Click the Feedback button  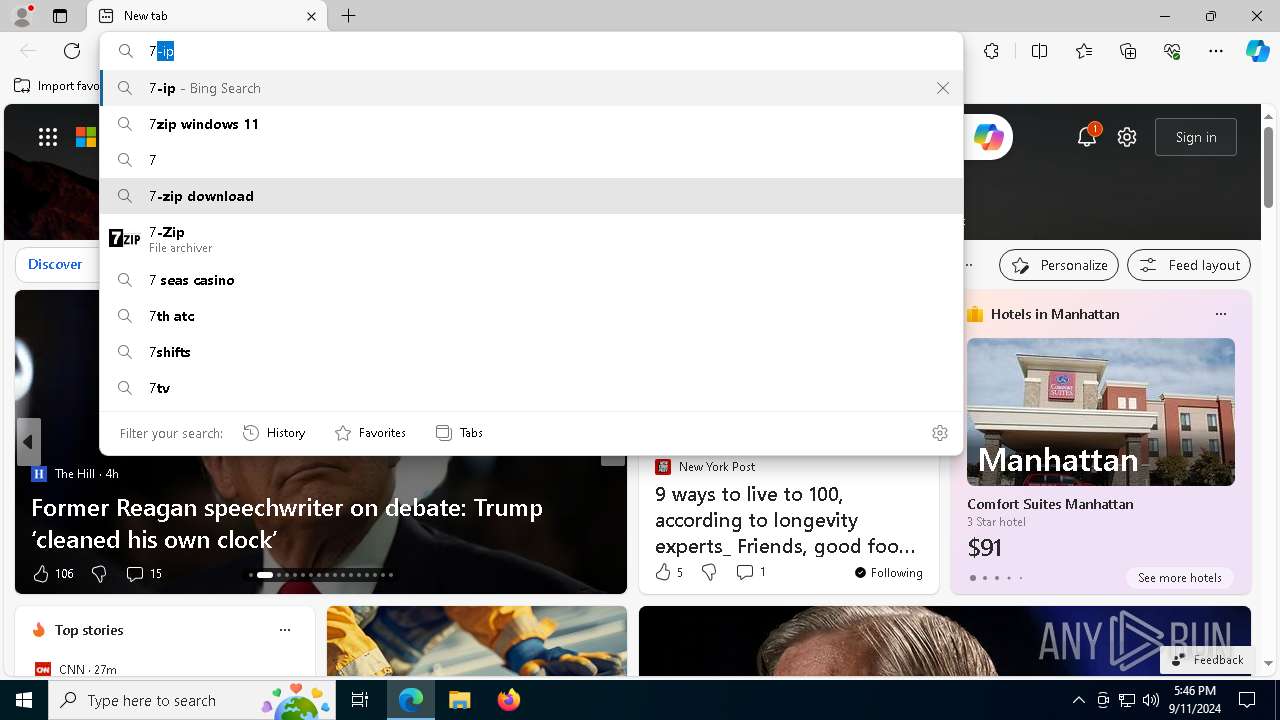(1207, 660)
